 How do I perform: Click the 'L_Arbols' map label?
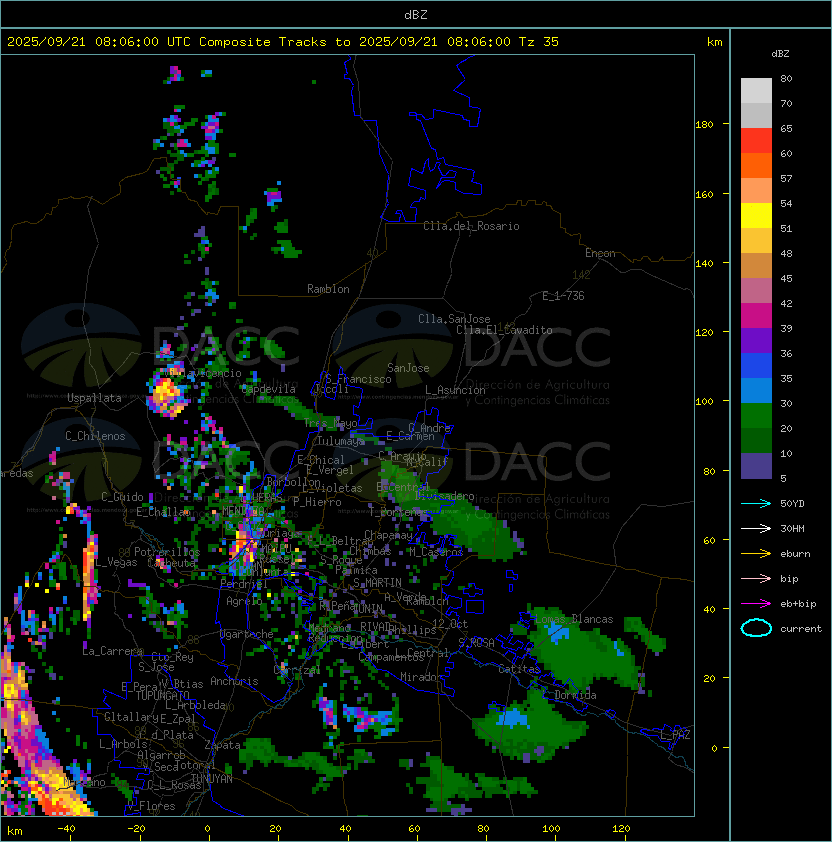pos(123,744)
